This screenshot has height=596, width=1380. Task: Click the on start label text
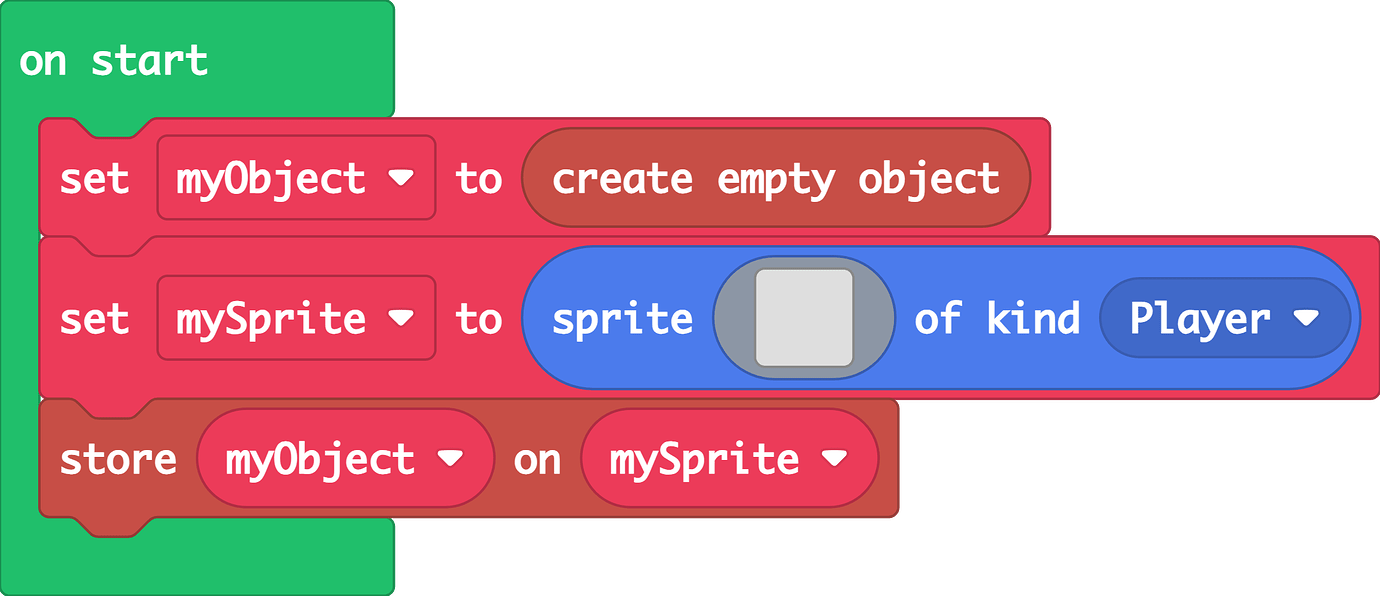point(113,60)
